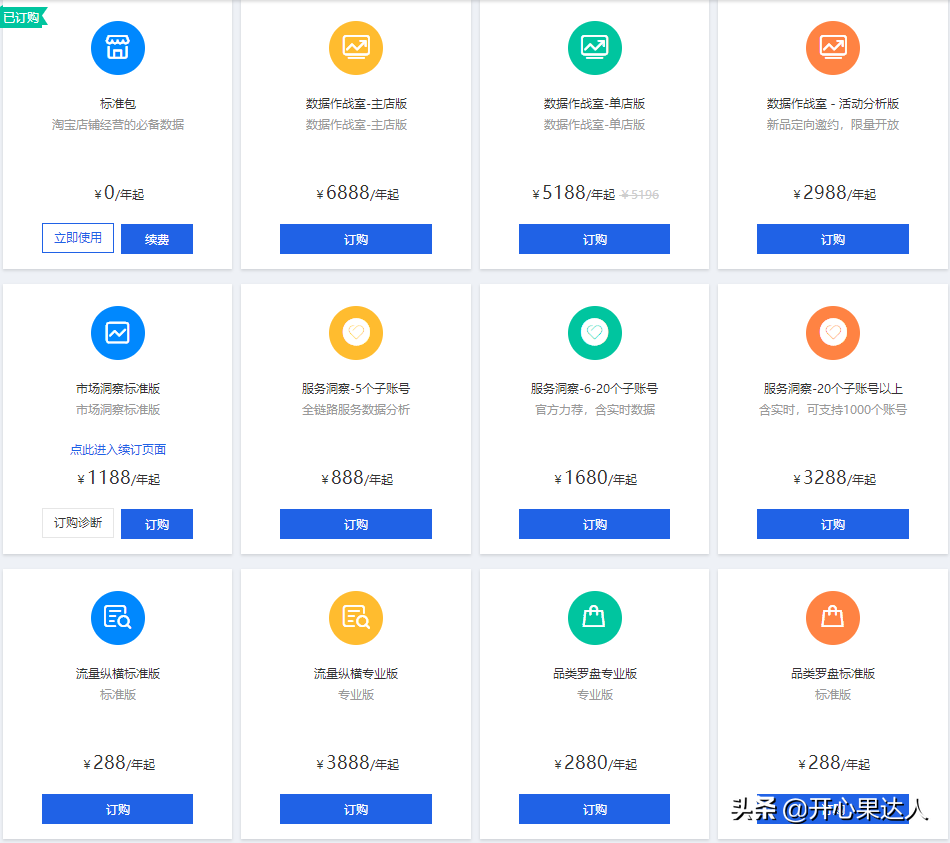
Task: Click 订购诊断 on 市场洞察标准版 card
Action: click(x=78, y=523)
